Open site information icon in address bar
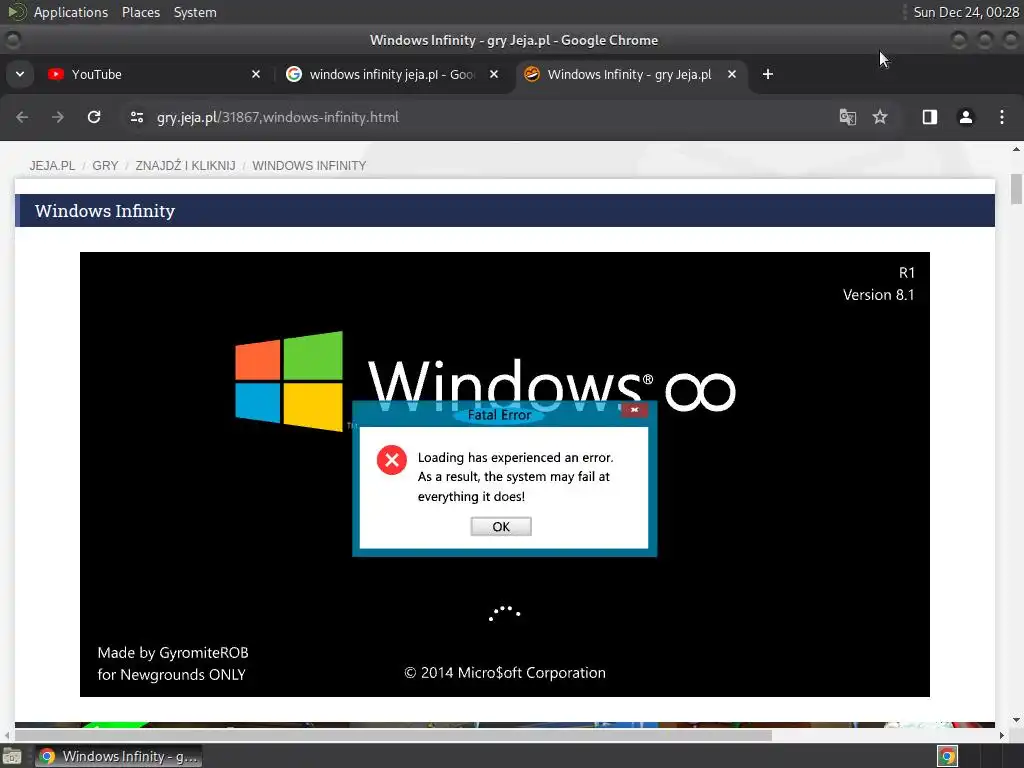This screenshot has width=1024, height=768. [136, 117]
